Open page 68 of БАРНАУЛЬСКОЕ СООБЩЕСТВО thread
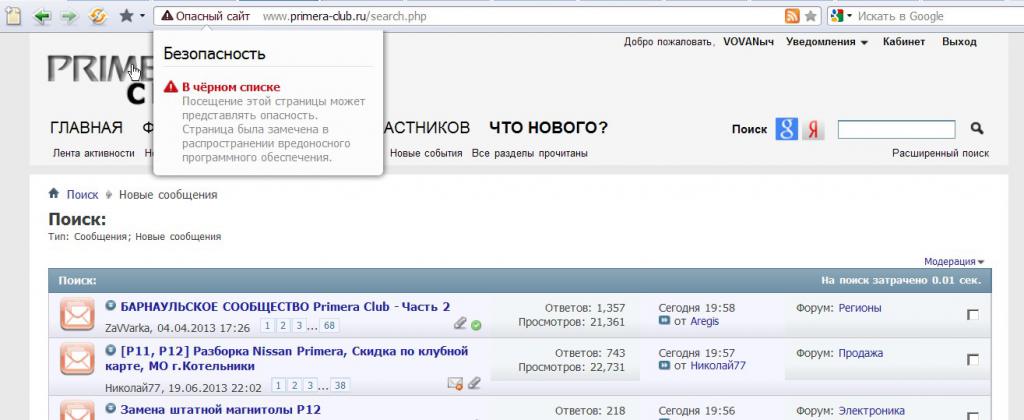The image size is (1024, 420). coord(328,326)
